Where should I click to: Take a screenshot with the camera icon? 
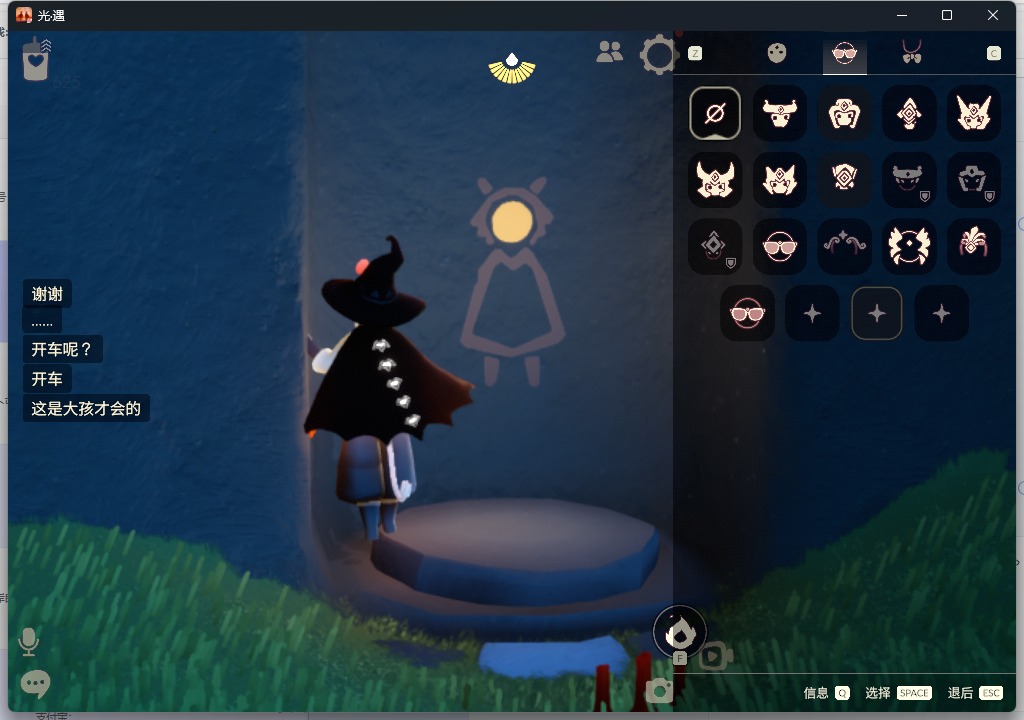coord(660,690)
